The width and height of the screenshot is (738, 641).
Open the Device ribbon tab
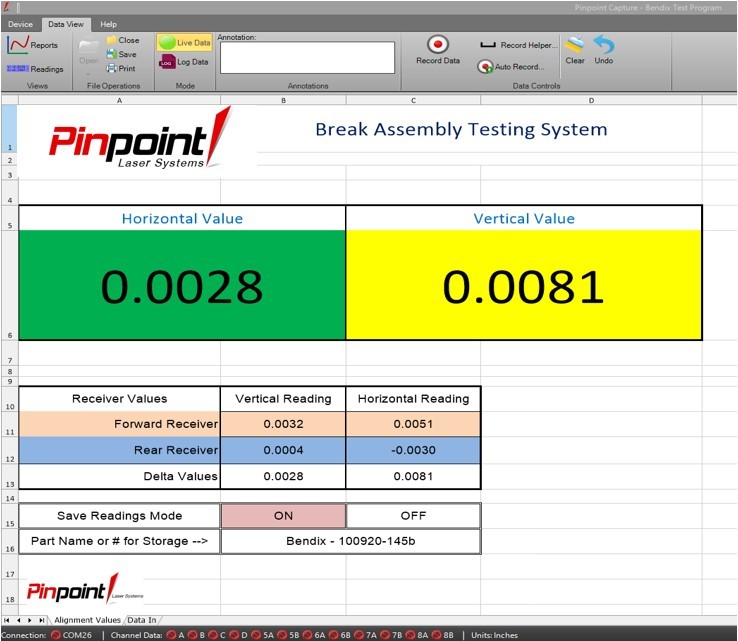pos(20,24)
